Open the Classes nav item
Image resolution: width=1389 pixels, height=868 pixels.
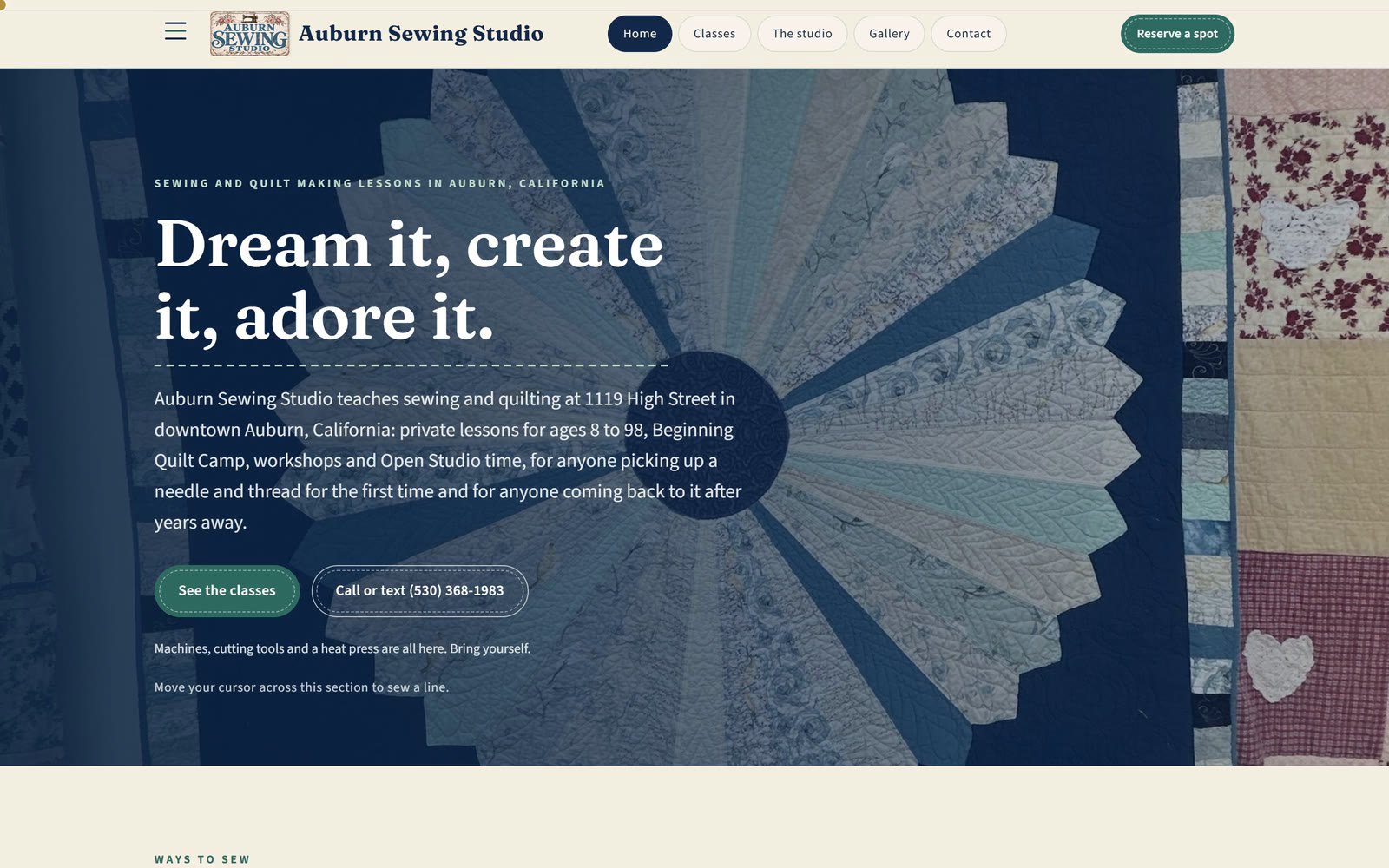(x=714, y=34)
